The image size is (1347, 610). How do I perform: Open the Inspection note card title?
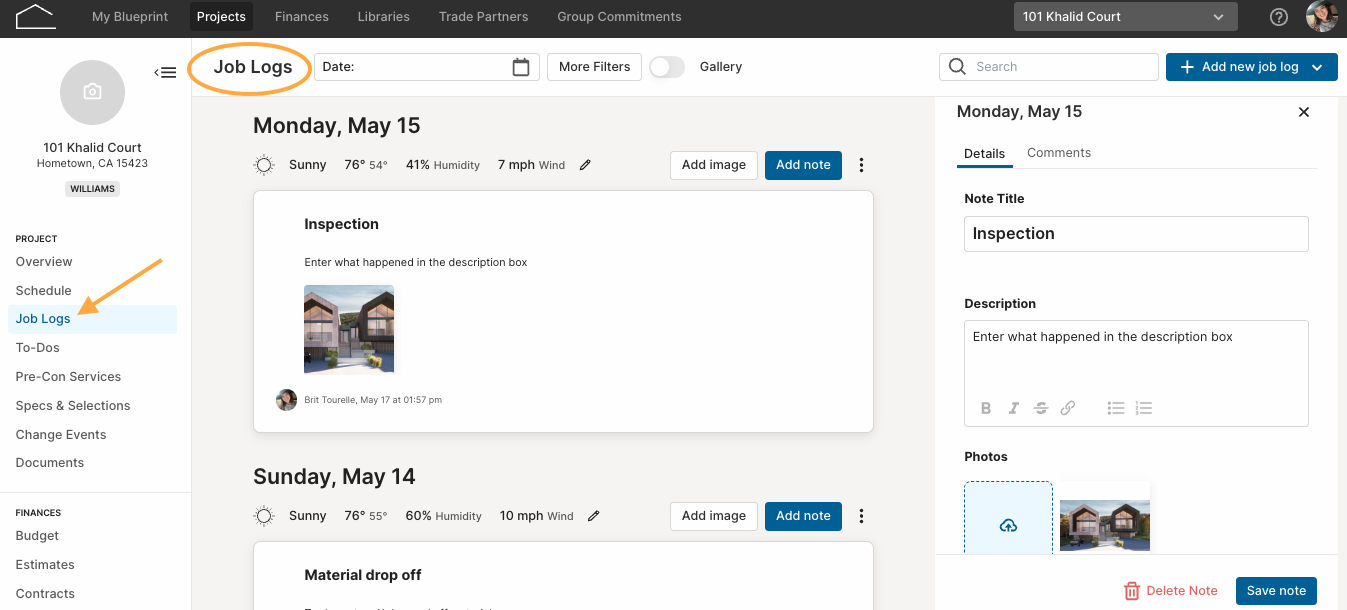tap(341, 224)
